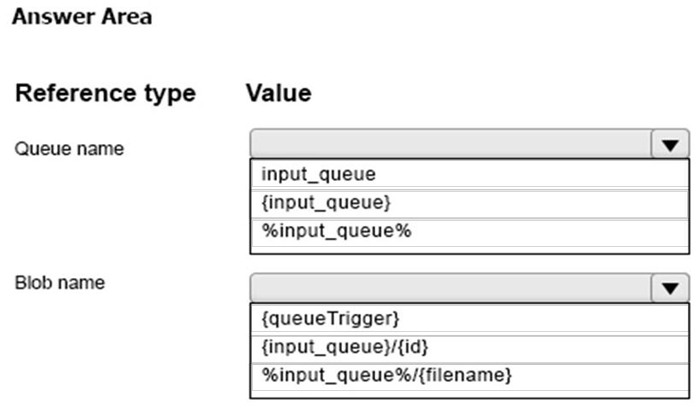Click the Queue name dropdown arrow
This screenshot has height=405, width=700.
click(670, 144)
